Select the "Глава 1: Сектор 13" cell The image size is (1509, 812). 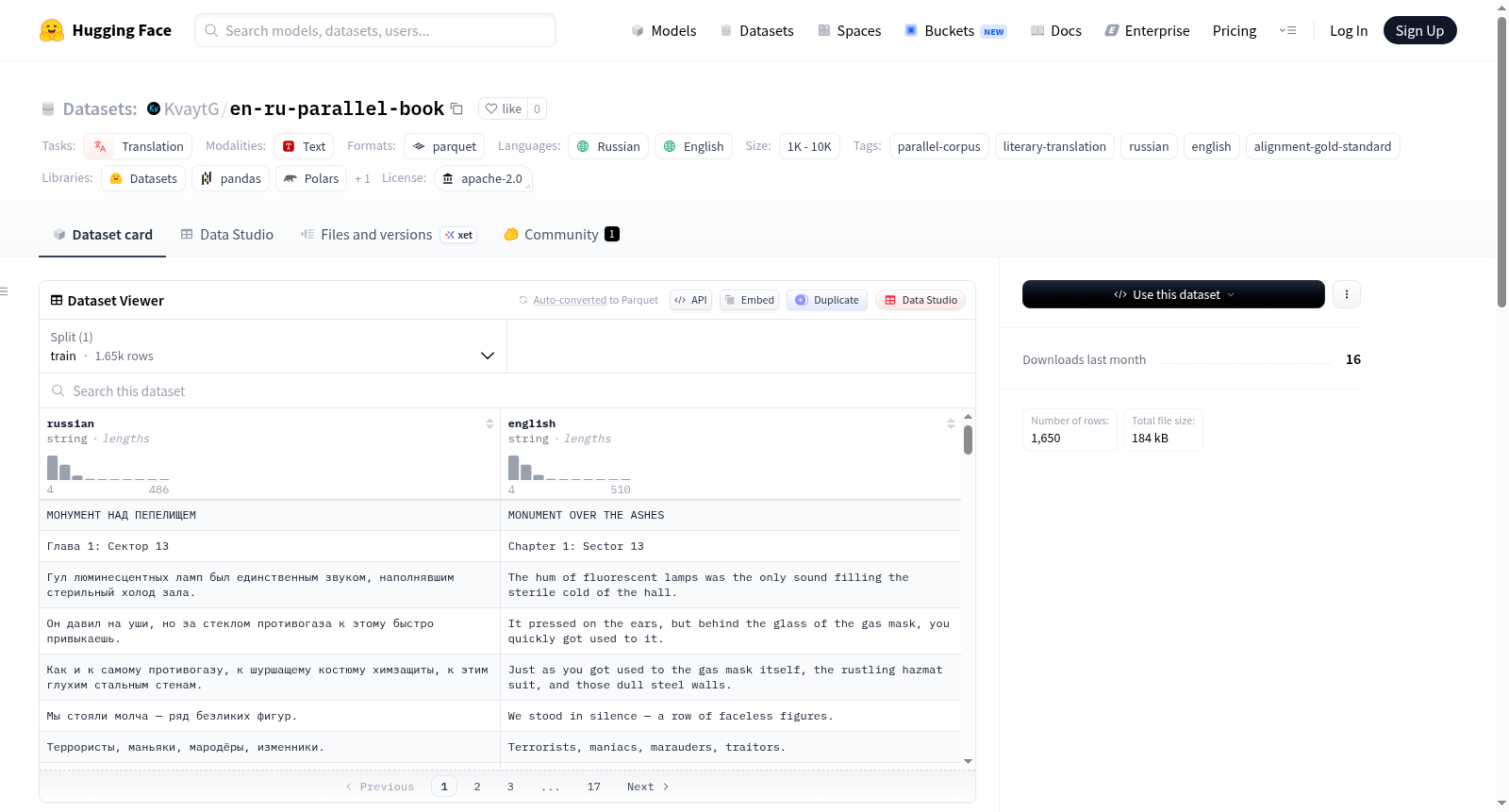(x=270, y=546)
